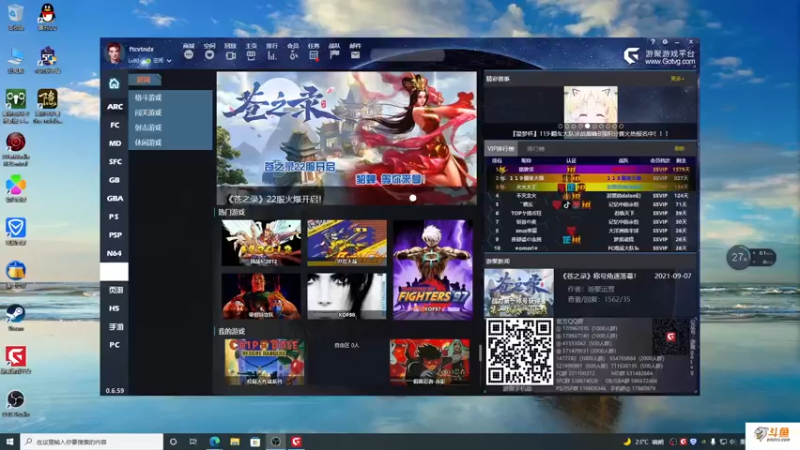Click the help question mark in title bar
Screen dimensions: 800x450
coord(653,42)
